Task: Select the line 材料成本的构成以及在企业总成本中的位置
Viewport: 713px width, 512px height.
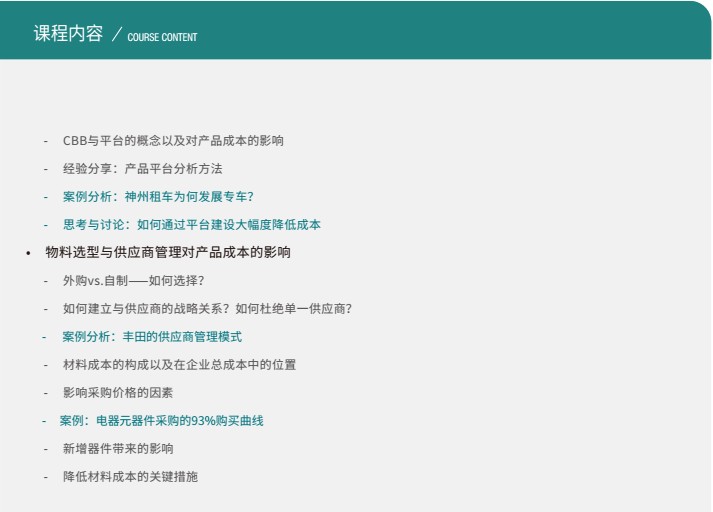Action: tap(179, 365)
